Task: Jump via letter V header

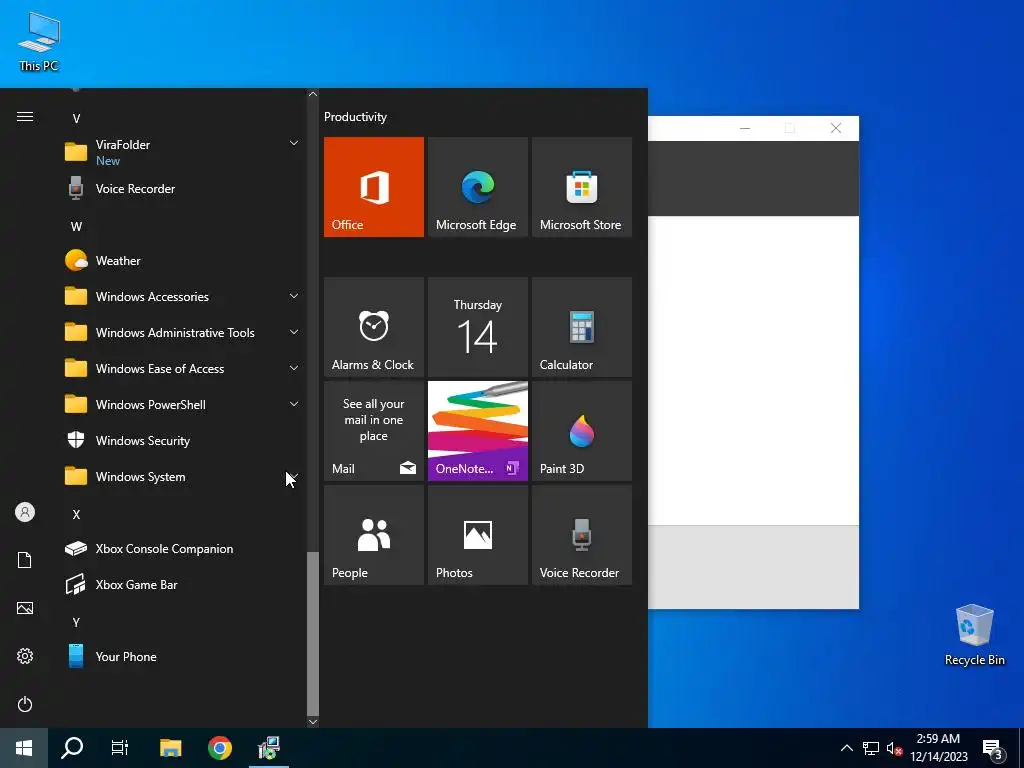Action: tap(76, 118)
